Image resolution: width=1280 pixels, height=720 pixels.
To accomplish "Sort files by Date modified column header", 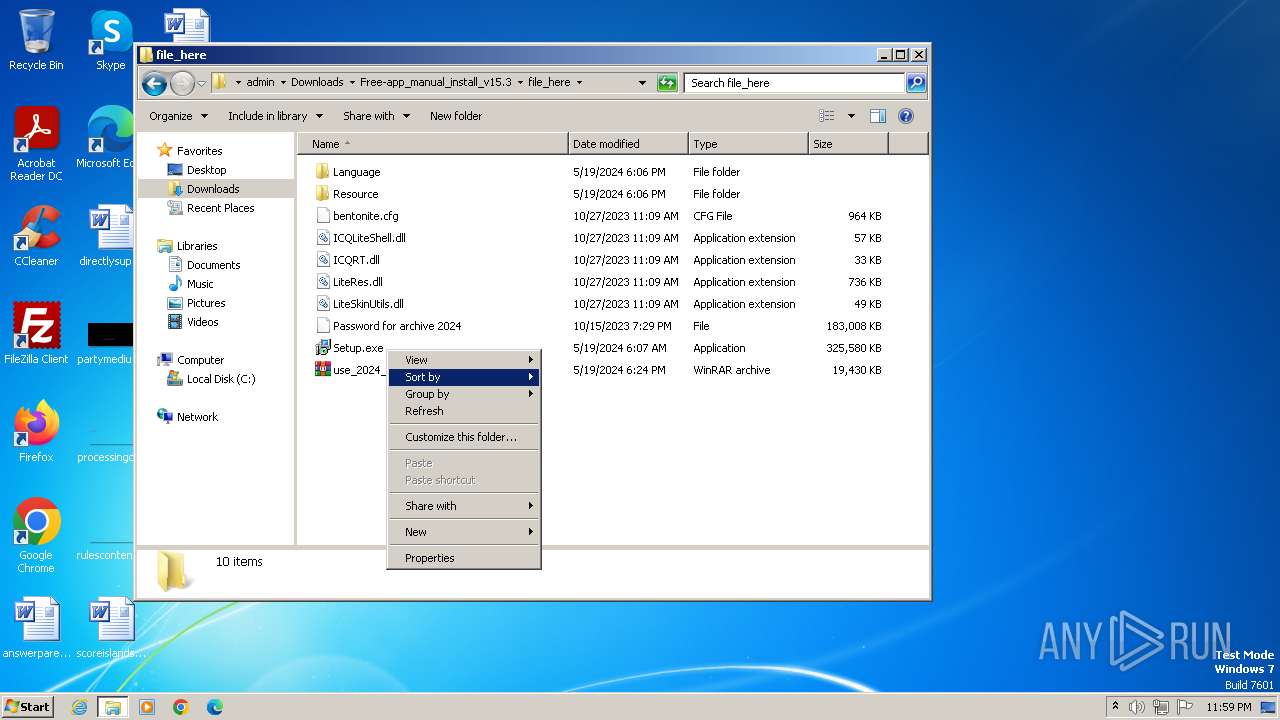I will click(628, 144).
